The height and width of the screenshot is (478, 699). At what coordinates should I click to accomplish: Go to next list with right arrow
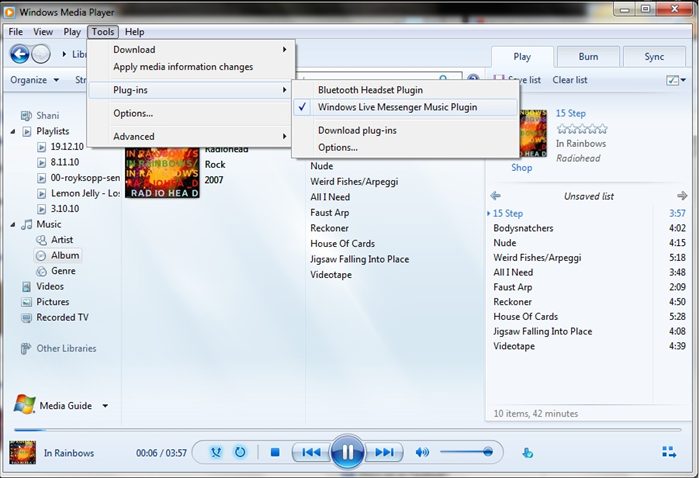tap(682, 196)
